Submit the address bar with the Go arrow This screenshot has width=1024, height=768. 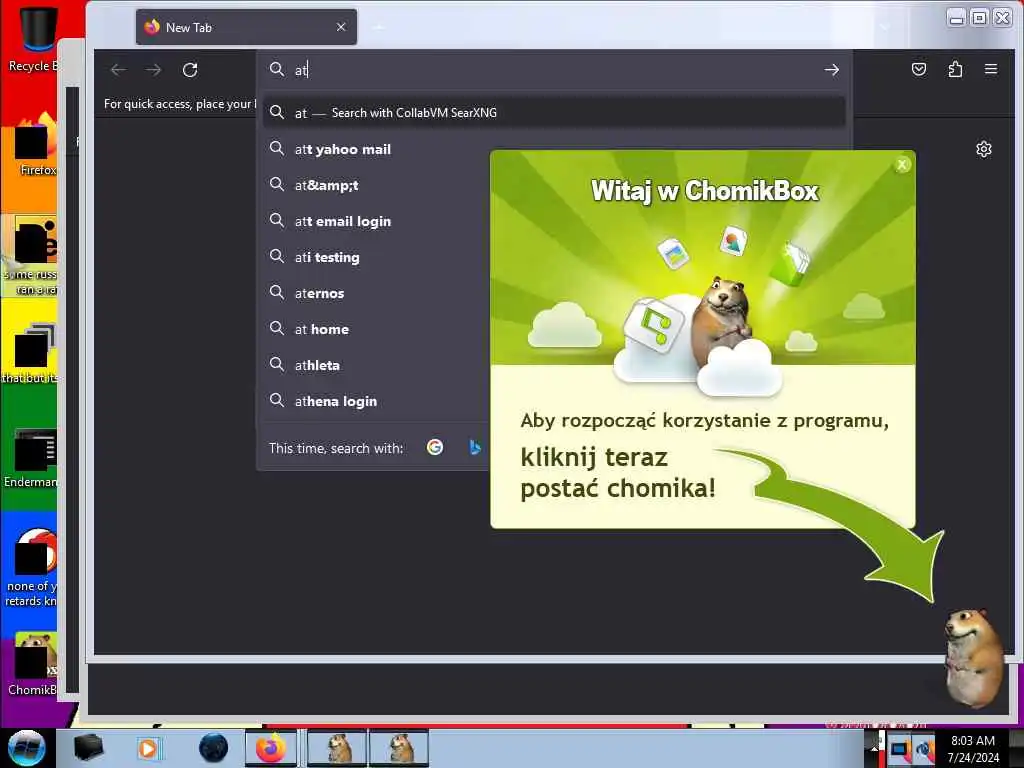click(831, 70)
